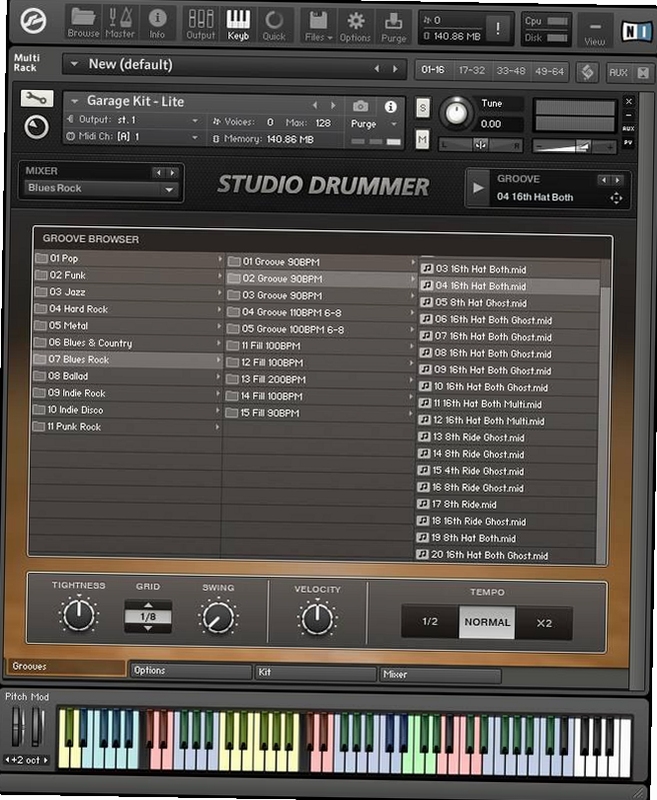
Task: Minimize the rack headers icon
Action: tap(643, 73)
